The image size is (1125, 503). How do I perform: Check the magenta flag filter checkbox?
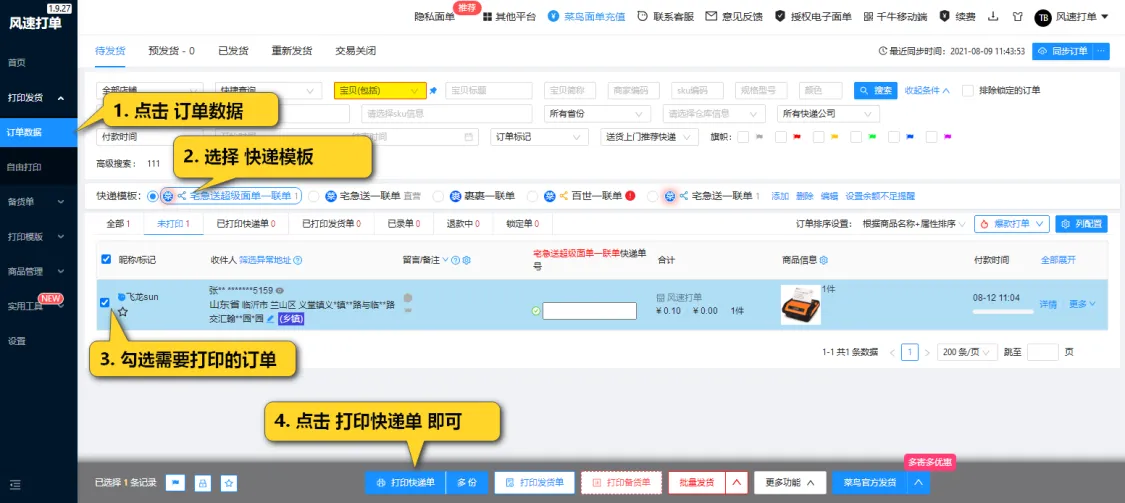tap(931, 136)
